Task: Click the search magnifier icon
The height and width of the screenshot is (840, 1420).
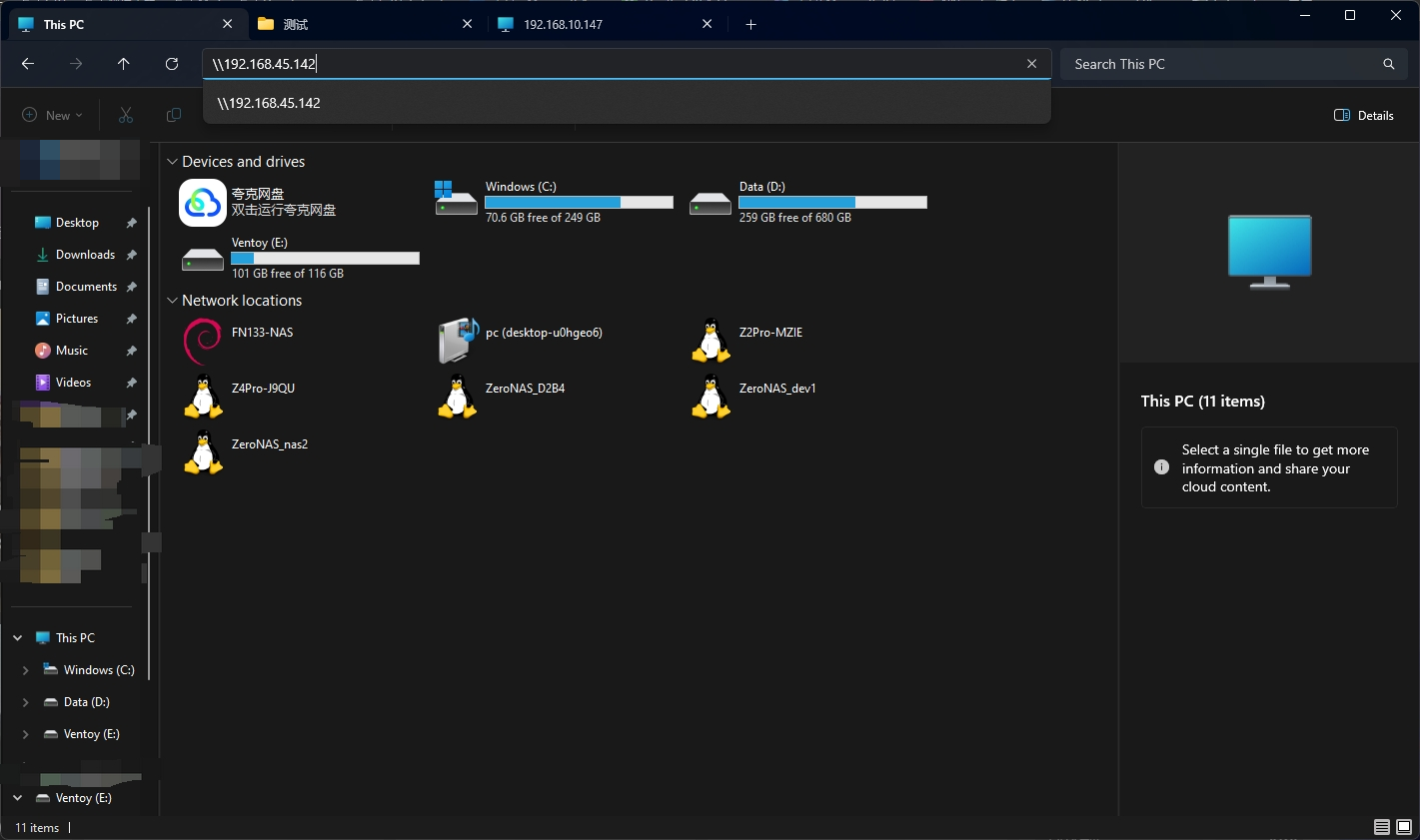Action: [x=1388, y=64]
